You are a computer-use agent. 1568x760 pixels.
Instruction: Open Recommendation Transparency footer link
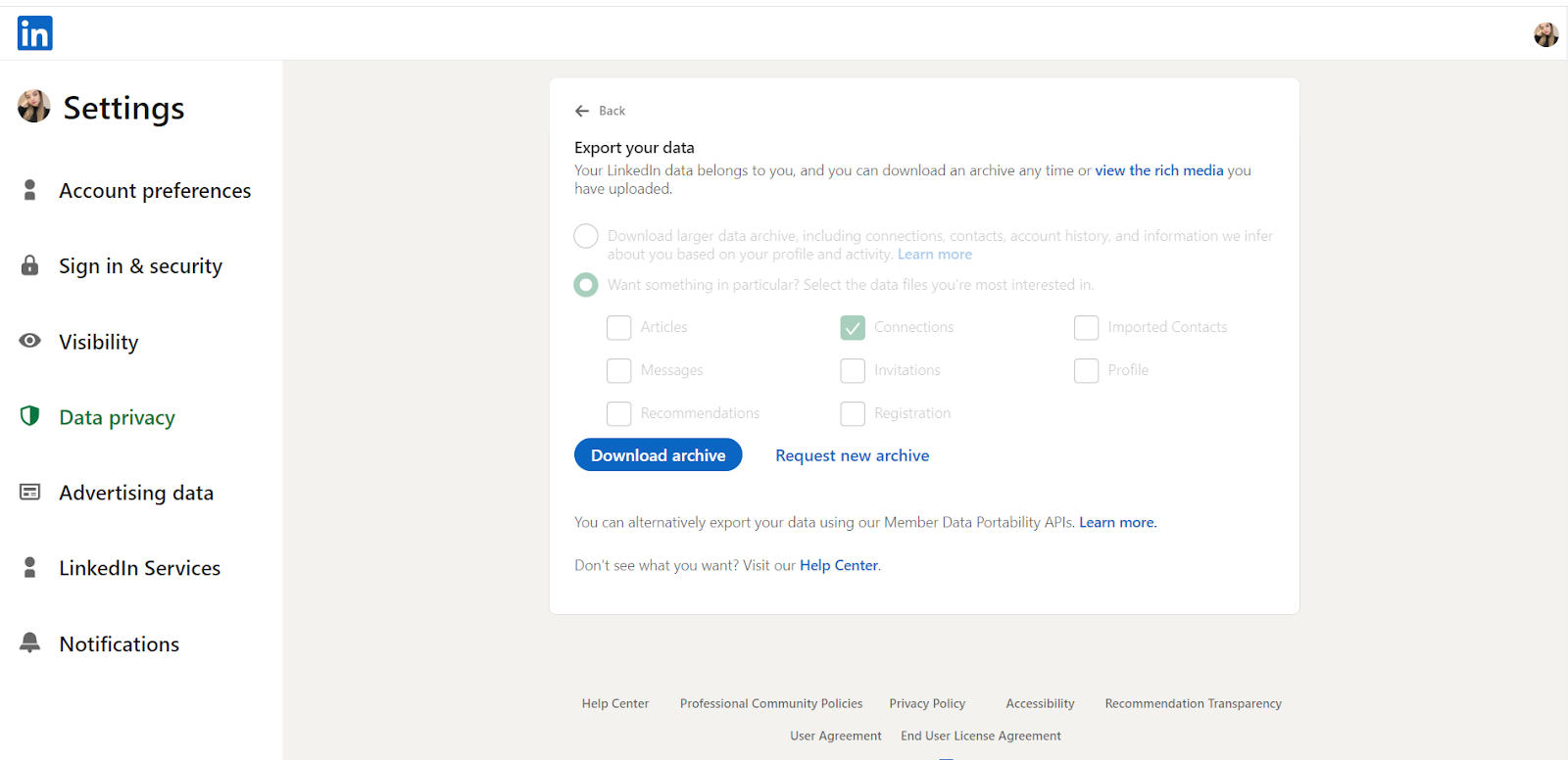point(1193,703)
